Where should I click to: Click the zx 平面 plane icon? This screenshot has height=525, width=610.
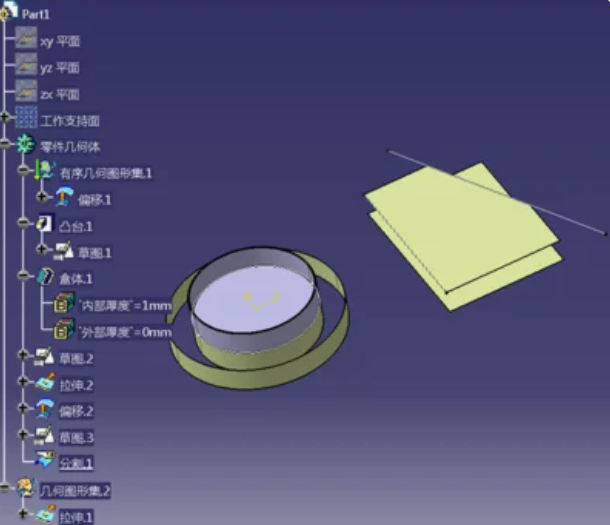pyautogui.click(x=27, y=92)
